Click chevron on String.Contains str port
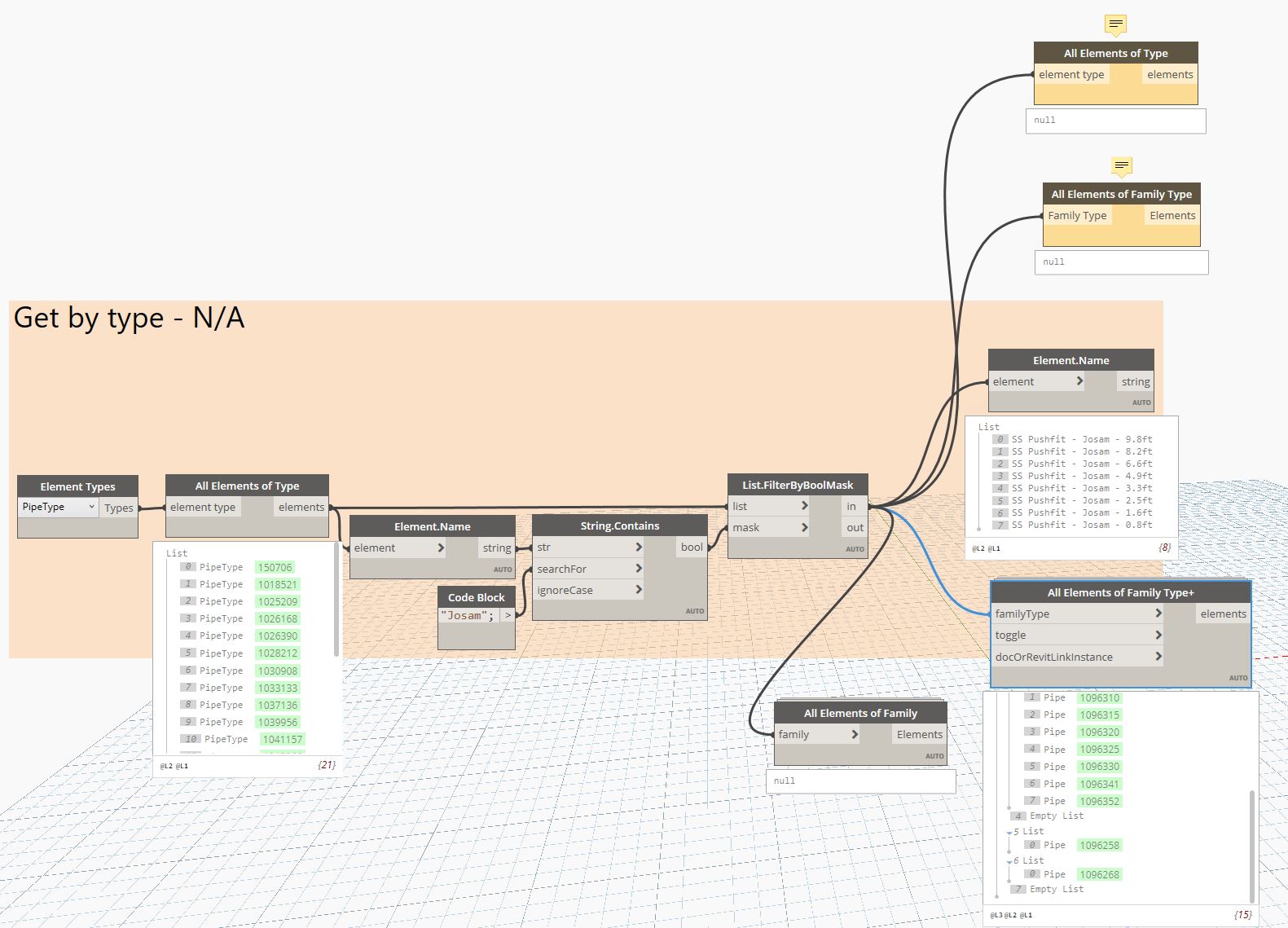 click(x=639, y=548)
